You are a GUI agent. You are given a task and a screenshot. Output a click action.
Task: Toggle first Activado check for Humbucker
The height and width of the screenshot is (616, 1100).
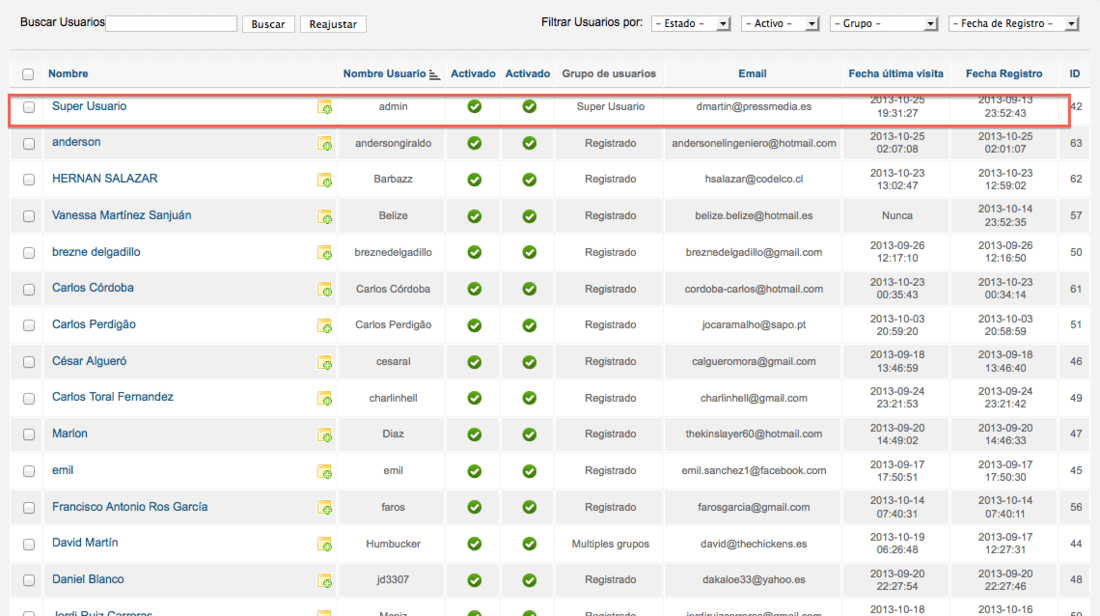474,544
